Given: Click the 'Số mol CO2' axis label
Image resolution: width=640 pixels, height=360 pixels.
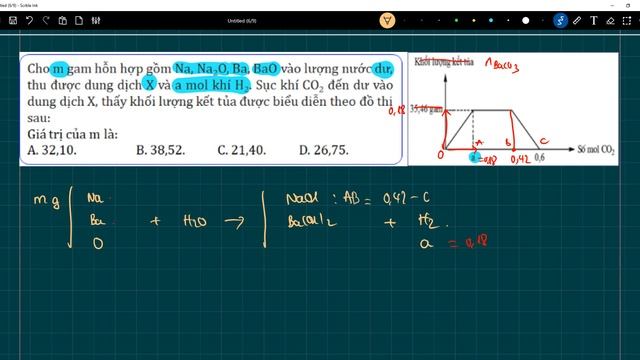Looking at the screenshot, I should click(596, 150).
